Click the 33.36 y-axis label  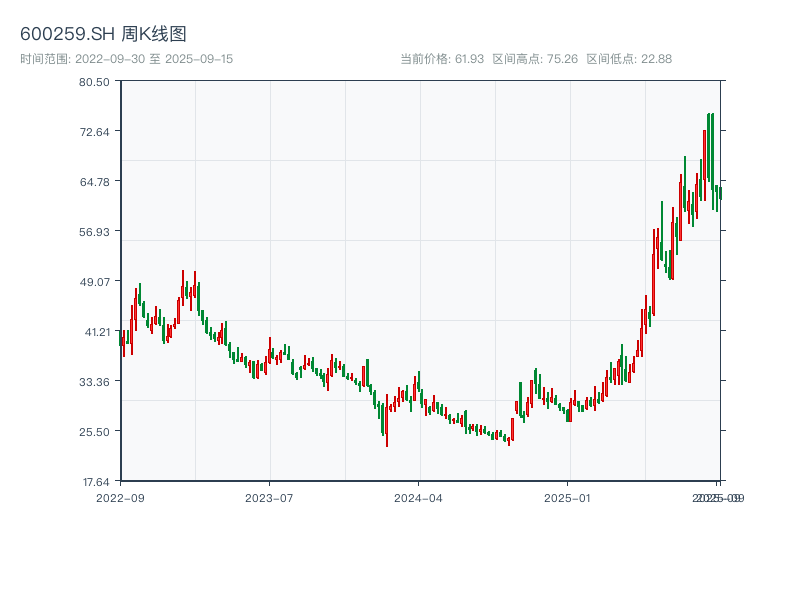pyautogui.click(x=94, y=382)
